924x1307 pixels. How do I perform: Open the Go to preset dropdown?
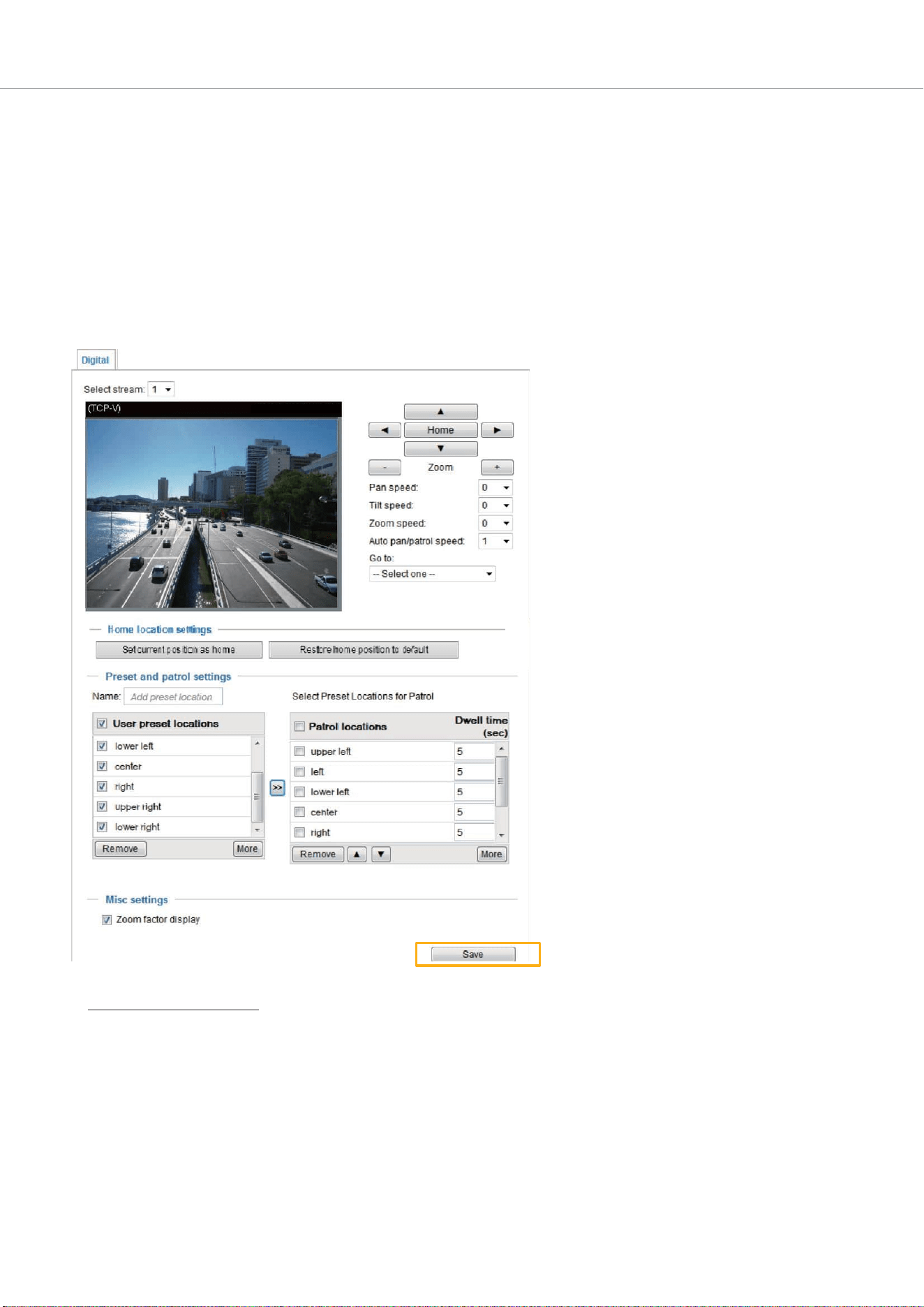[432, 574]
